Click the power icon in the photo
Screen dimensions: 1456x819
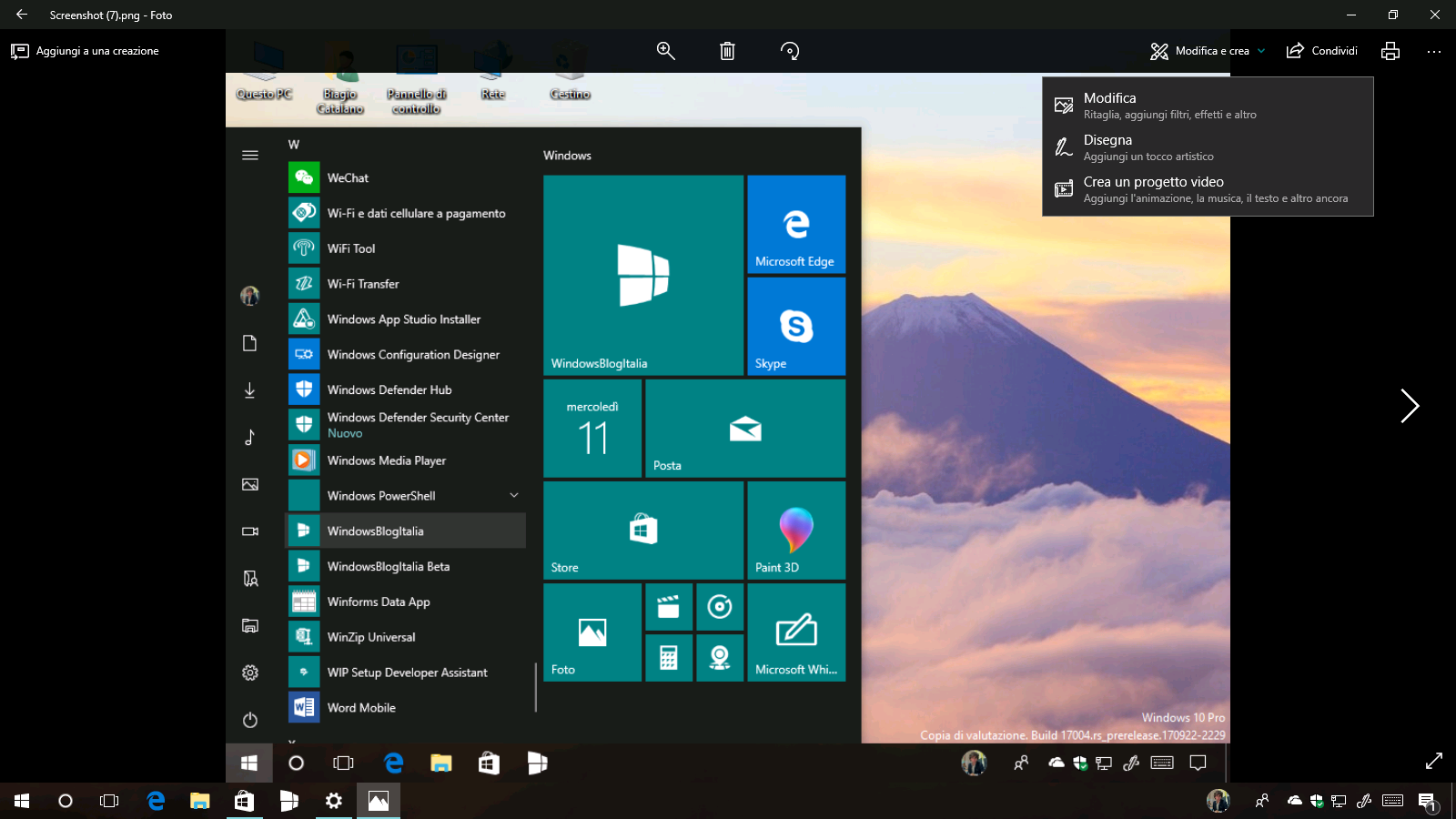[250, 720]
